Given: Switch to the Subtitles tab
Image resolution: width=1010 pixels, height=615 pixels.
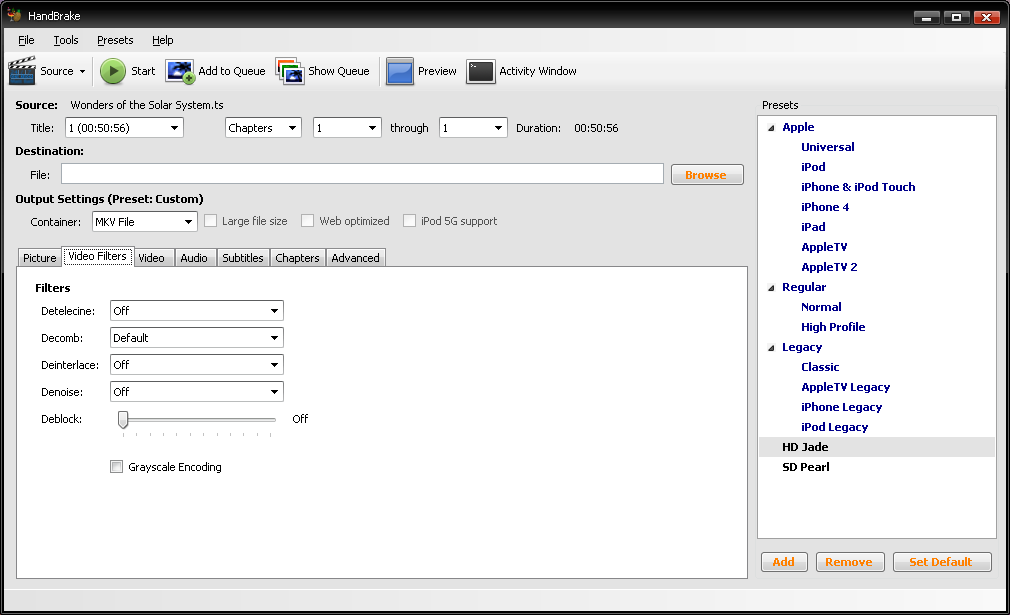Looking at the screenshot, I should pyautogui.click(x=243, y=258).
